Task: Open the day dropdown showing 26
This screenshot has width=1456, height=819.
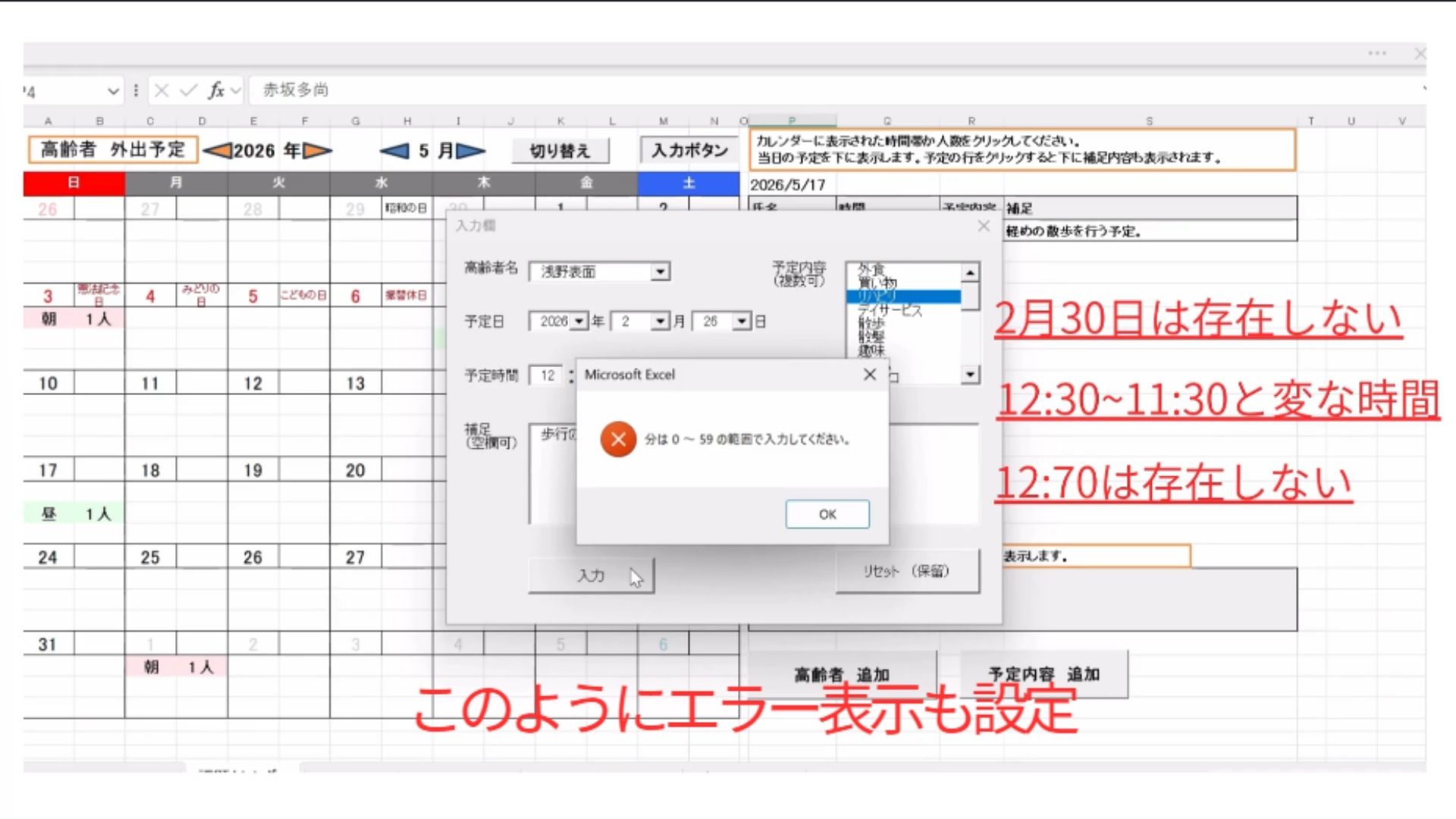Action: (x=742, y=322)
